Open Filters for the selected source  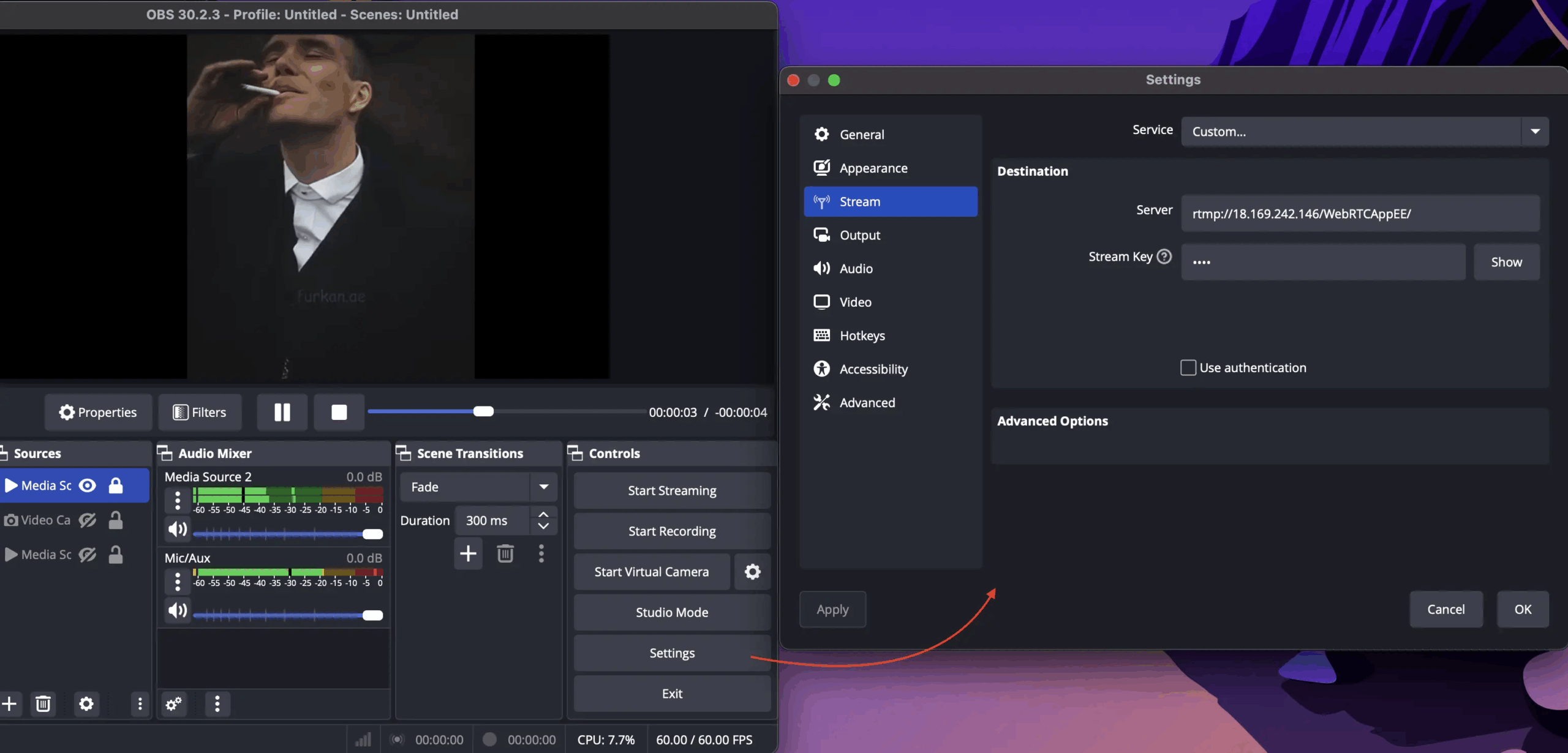[200, 412]
